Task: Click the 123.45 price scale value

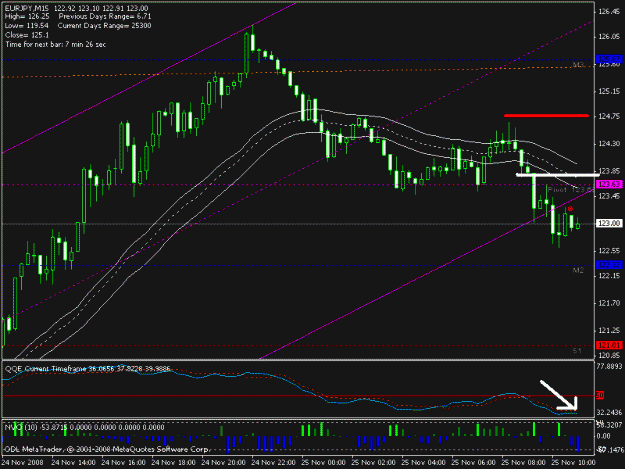Action: pyautogui.click(x=609, y=196)
